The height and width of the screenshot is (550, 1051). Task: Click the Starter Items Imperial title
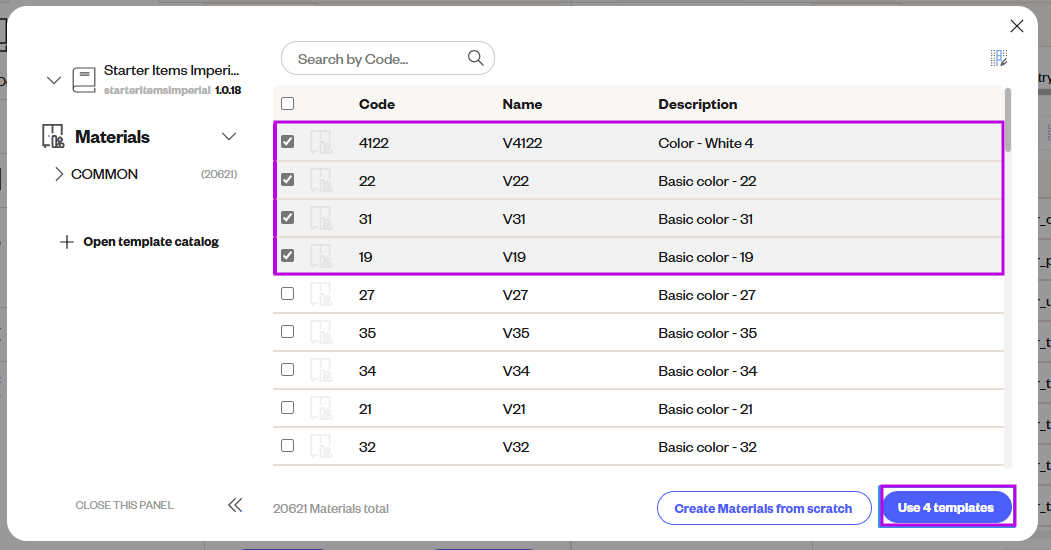[x=172, y=70]
